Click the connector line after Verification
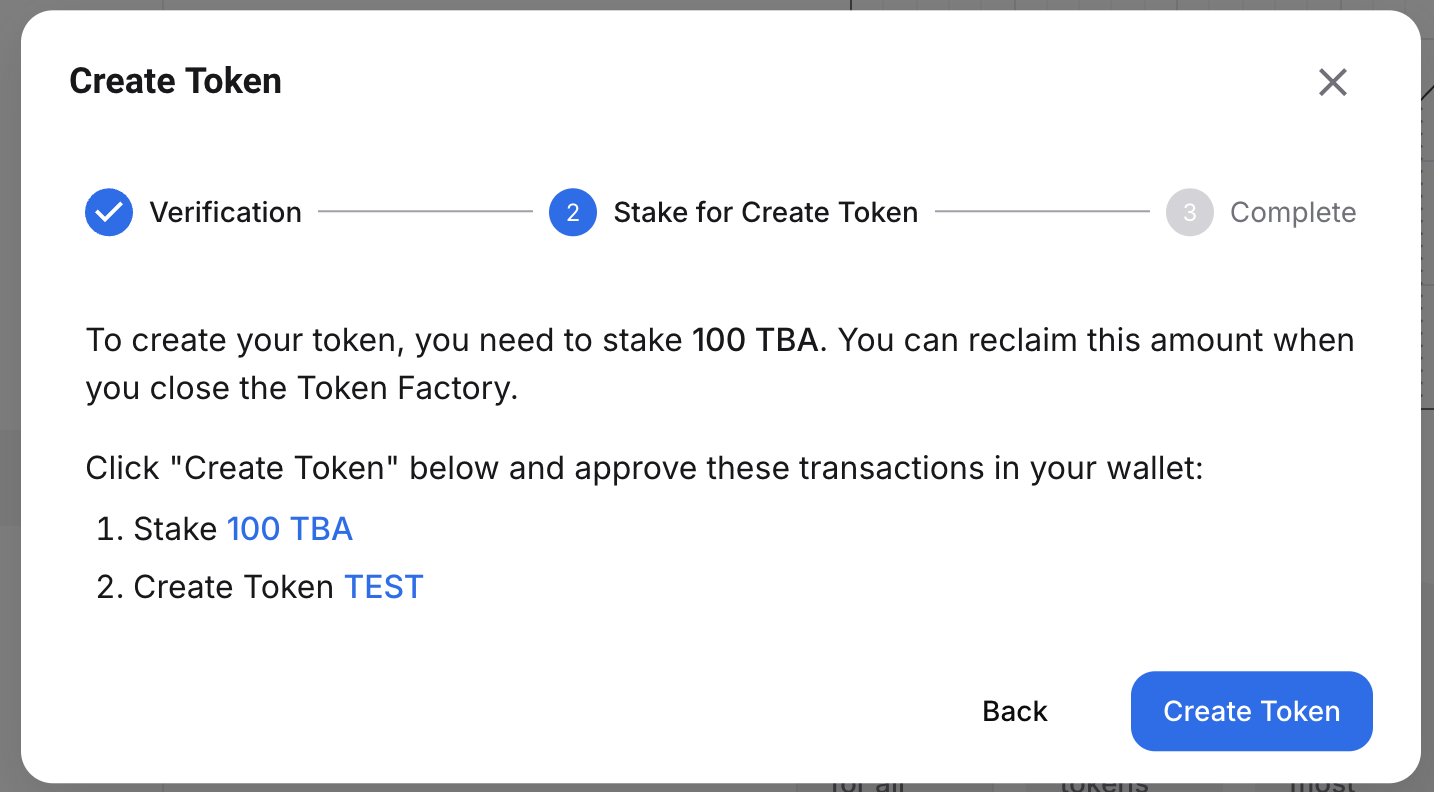Image resolution: width=1434 pixels, height=792 pixels. [x=425, y=212]
